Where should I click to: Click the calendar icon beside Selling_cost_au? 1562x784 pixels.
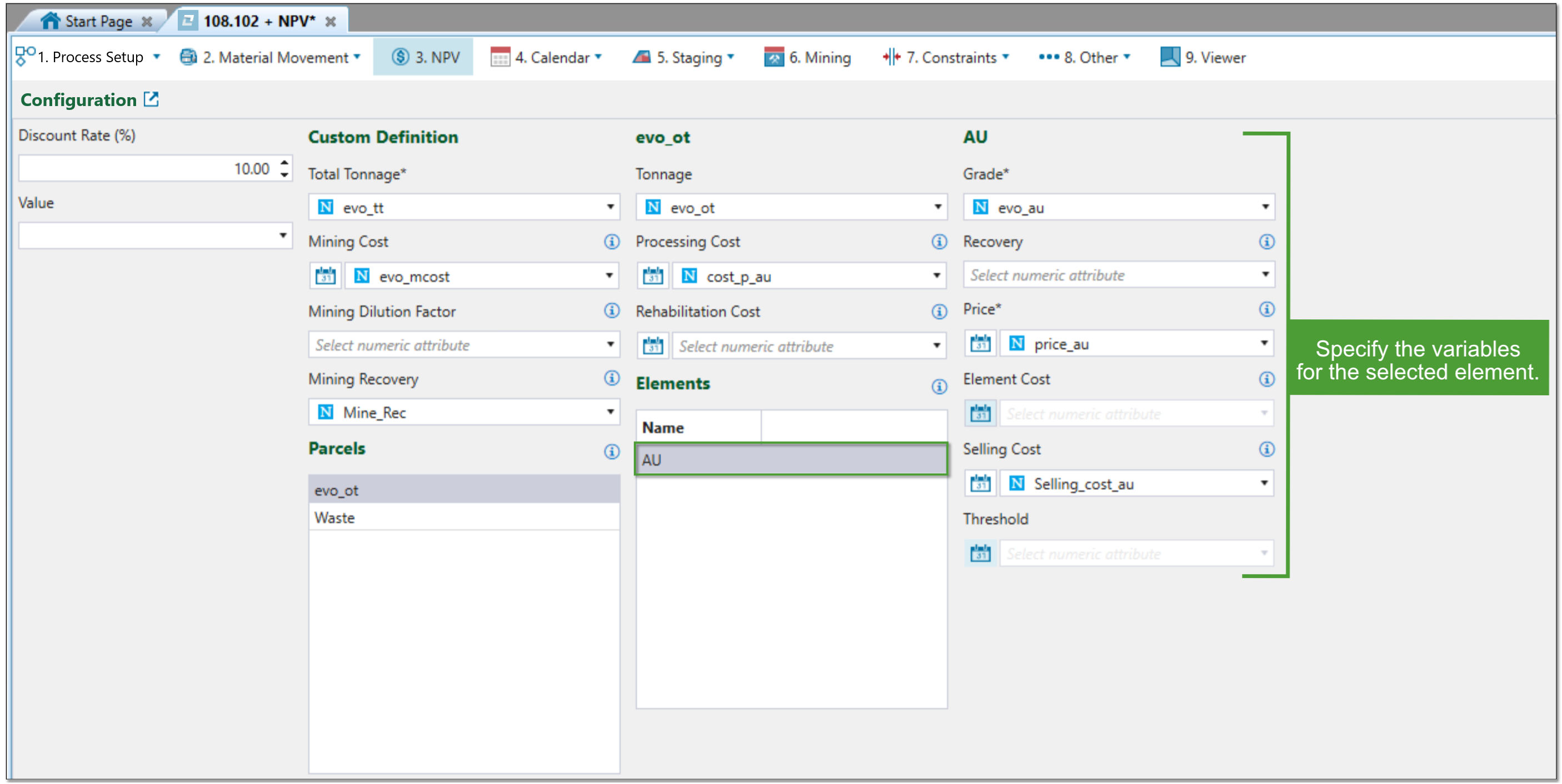pos(980,484)
